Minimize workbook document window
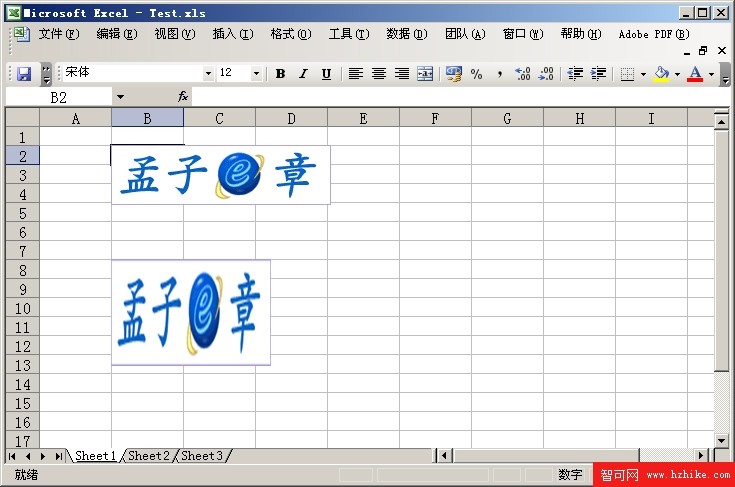735x487 pixels. coord(687,51)
